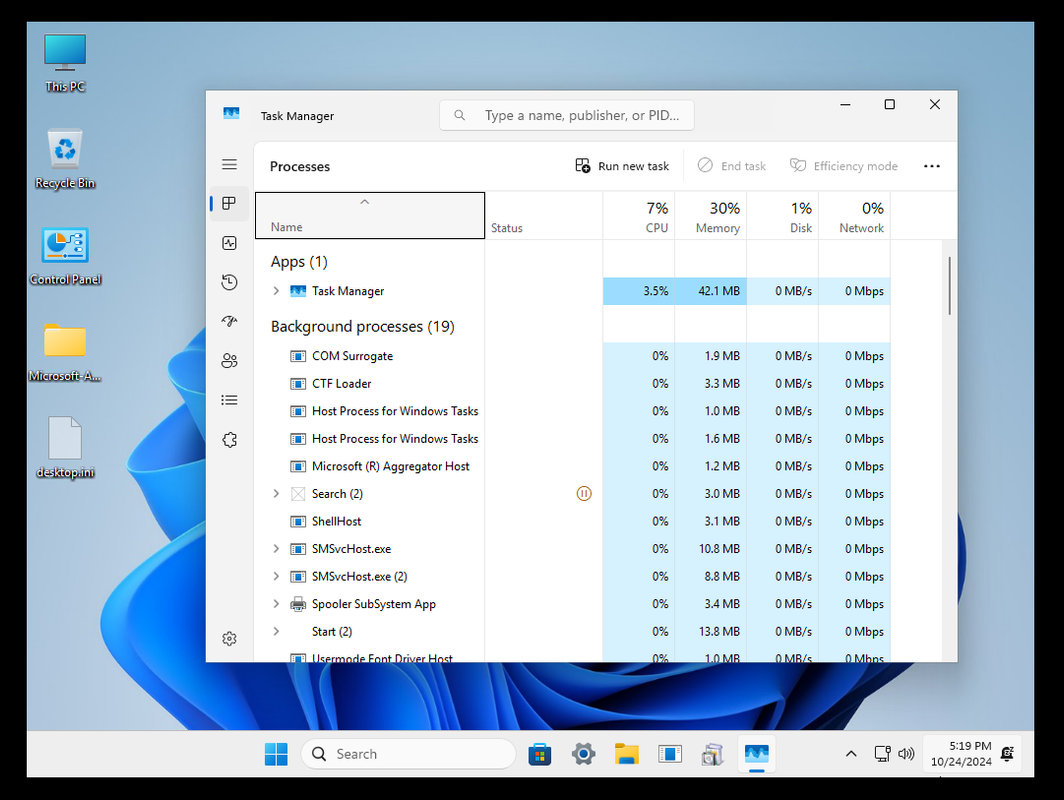The image size is (1064, 800).
Task: Click the 3.5% CPU cell of Task Manager
Action: click(x=639, y=291)
